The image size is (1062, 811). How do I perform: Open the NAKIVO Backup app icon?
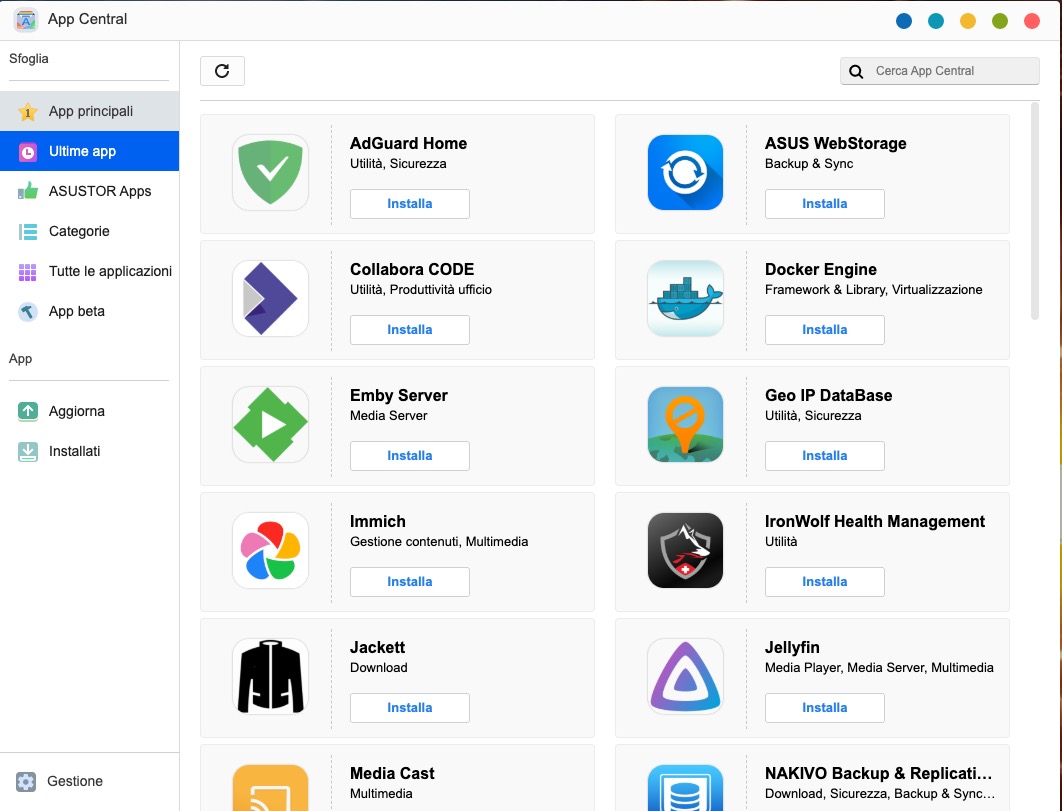(685, 788)
